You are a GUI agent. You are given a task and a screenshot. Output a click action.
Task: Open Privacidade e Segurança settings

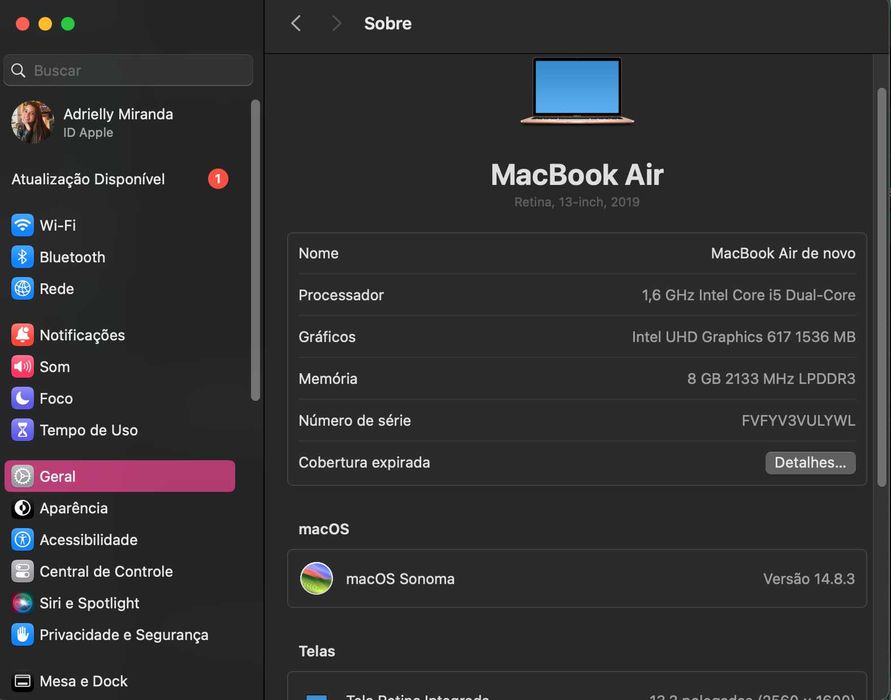pyautogui.click(x=119, y=635)
